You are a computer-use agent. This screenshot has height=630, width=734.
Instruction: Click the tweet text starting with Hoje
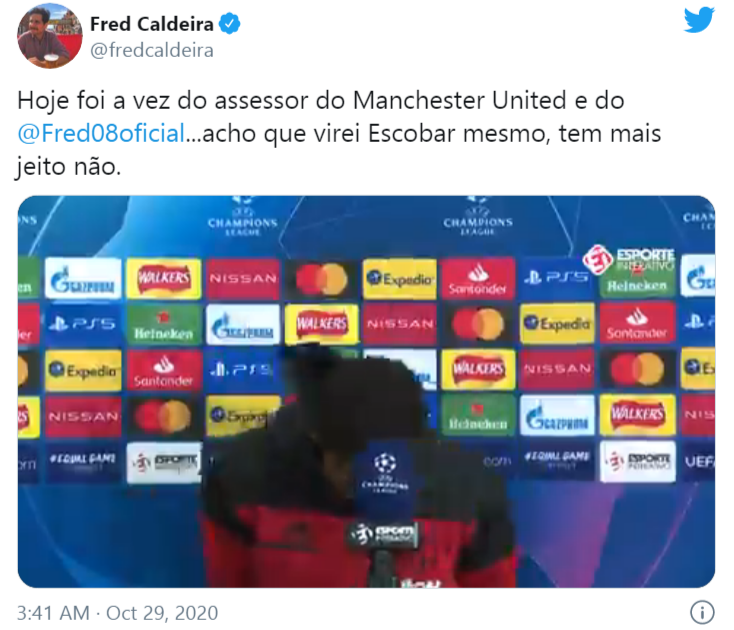339,134
